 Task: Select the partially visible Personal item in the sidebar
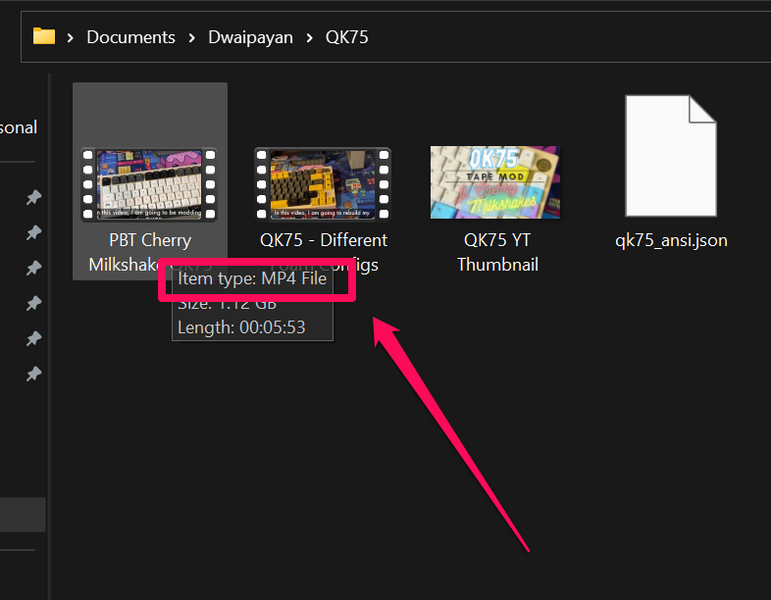[x=19, y=128]
